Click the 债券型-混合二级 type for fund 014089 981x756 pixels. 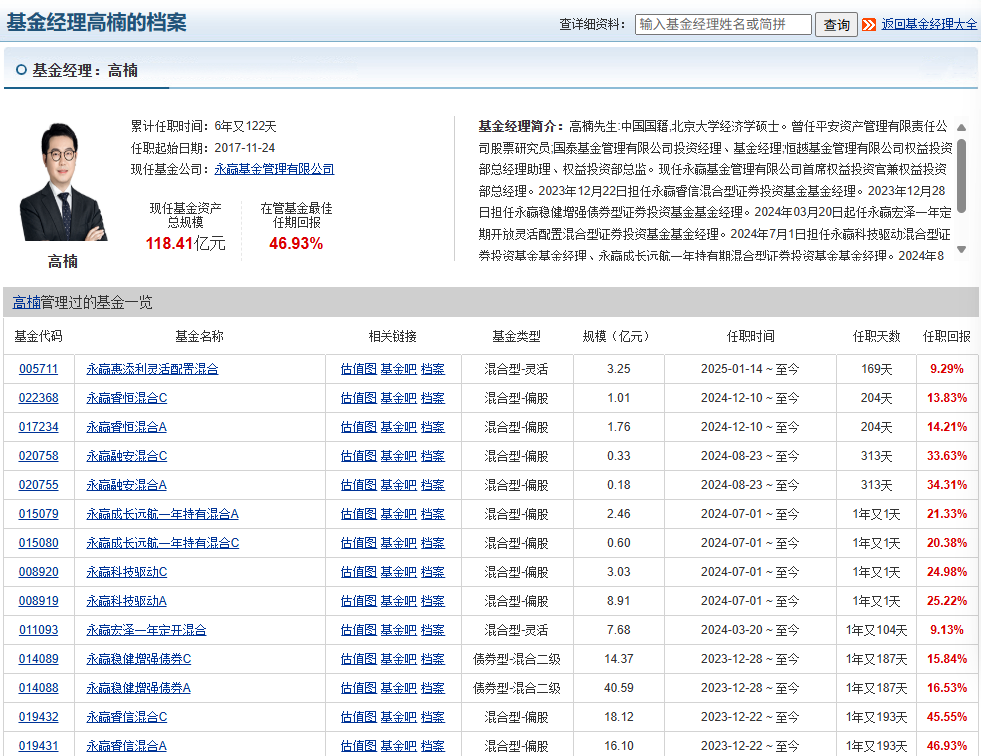(516, 659)
